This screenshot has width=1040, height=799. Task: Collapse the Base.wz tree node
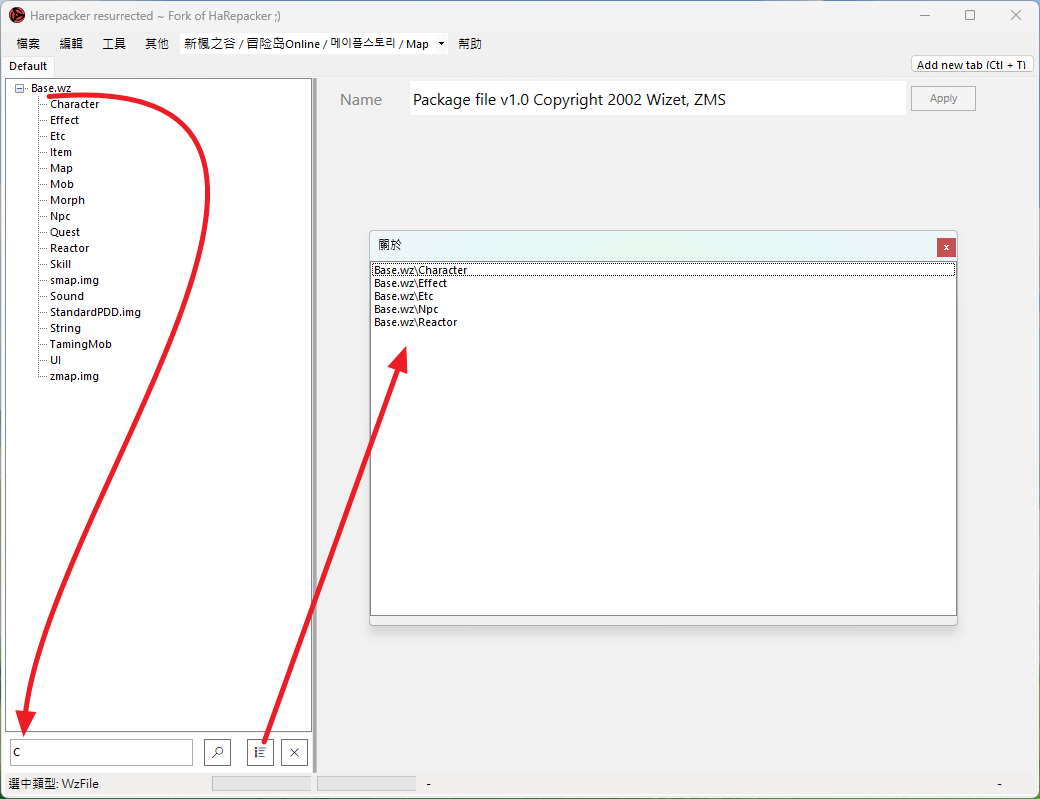(20, 88)
